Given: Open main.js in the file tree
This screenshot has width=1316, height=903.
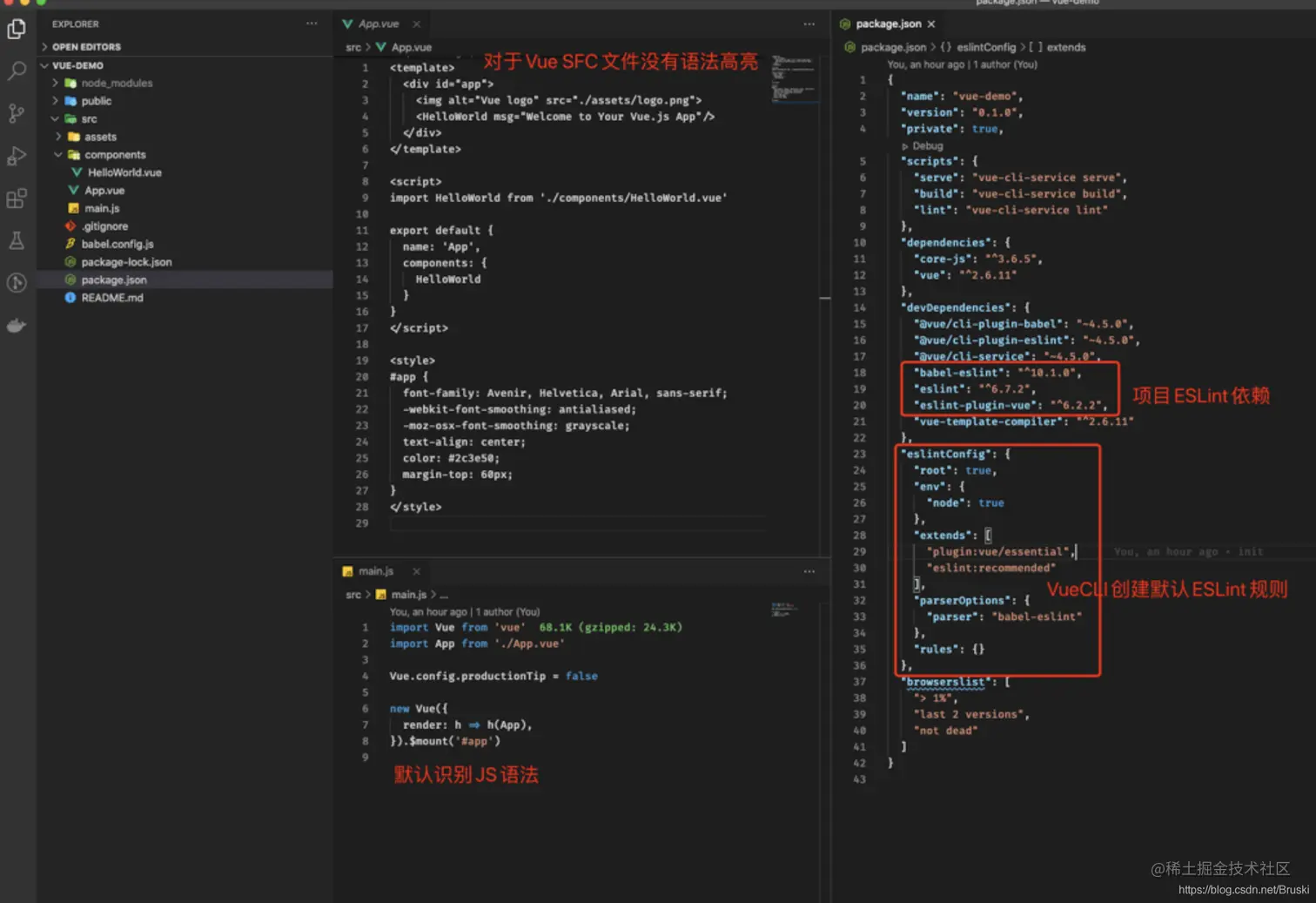Looking at the screenshot, I should point(102,208).
